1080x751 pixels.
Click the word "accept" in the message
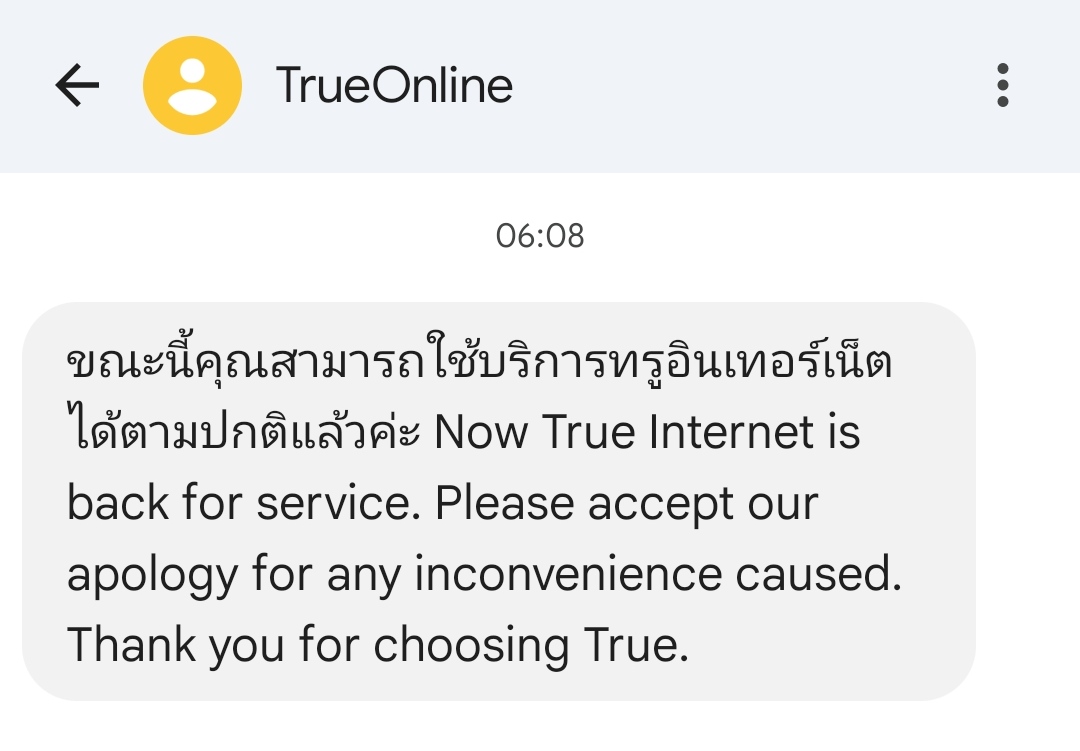click(x=661, y=505)
